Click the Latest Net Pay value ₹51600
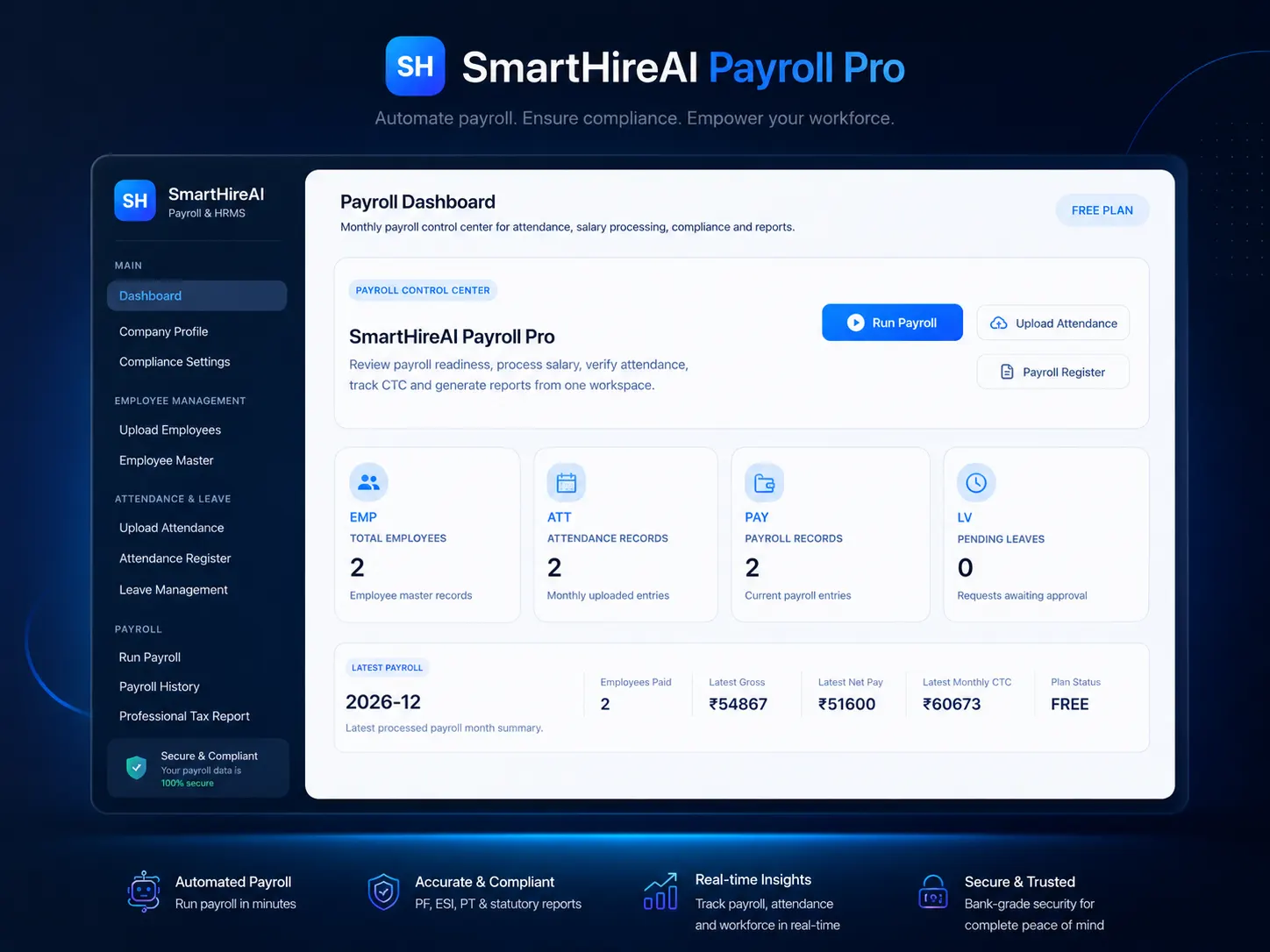 coord(846,704)
